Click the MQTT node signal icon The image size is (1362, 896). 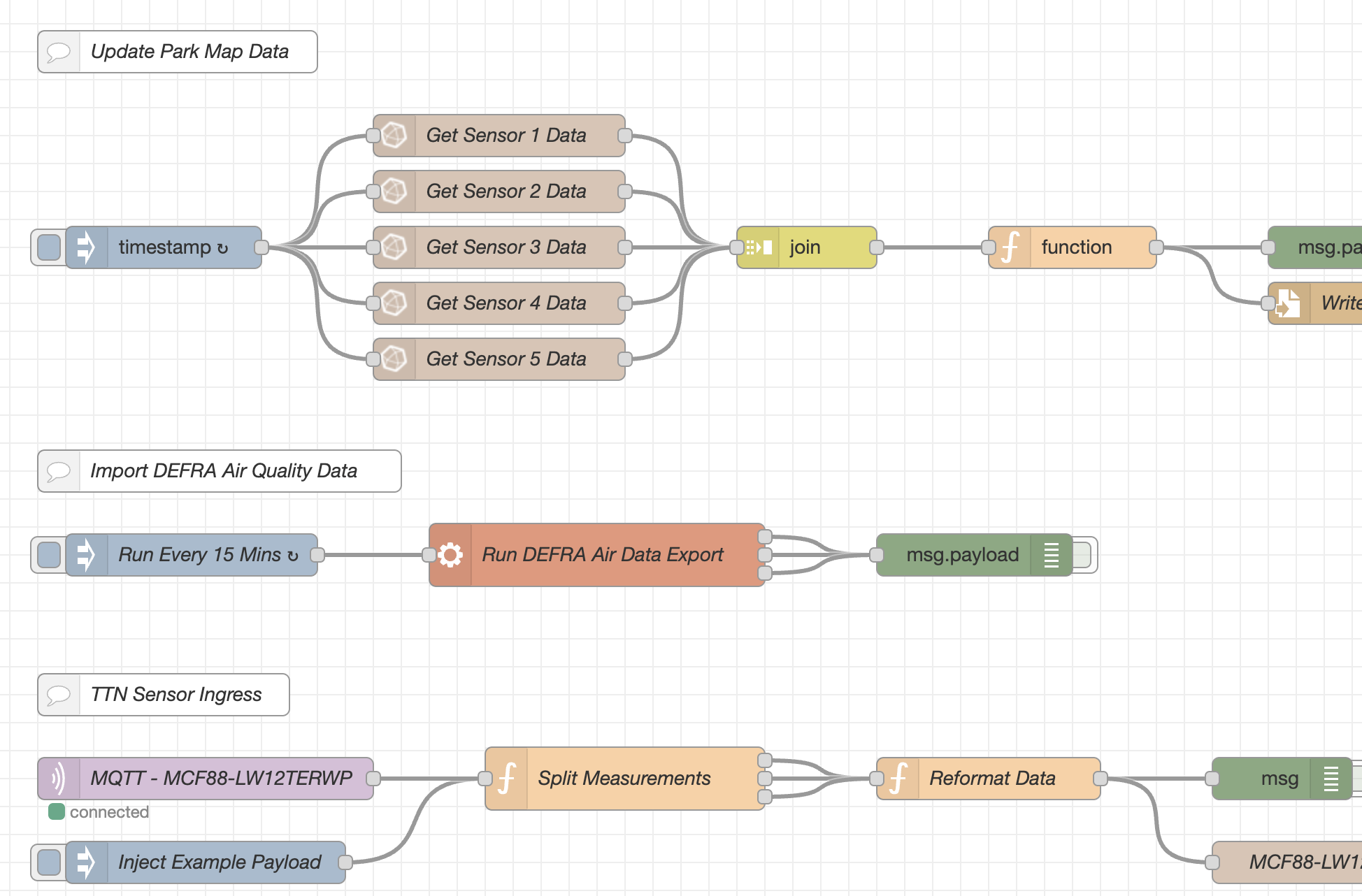(x=59, y=779)
